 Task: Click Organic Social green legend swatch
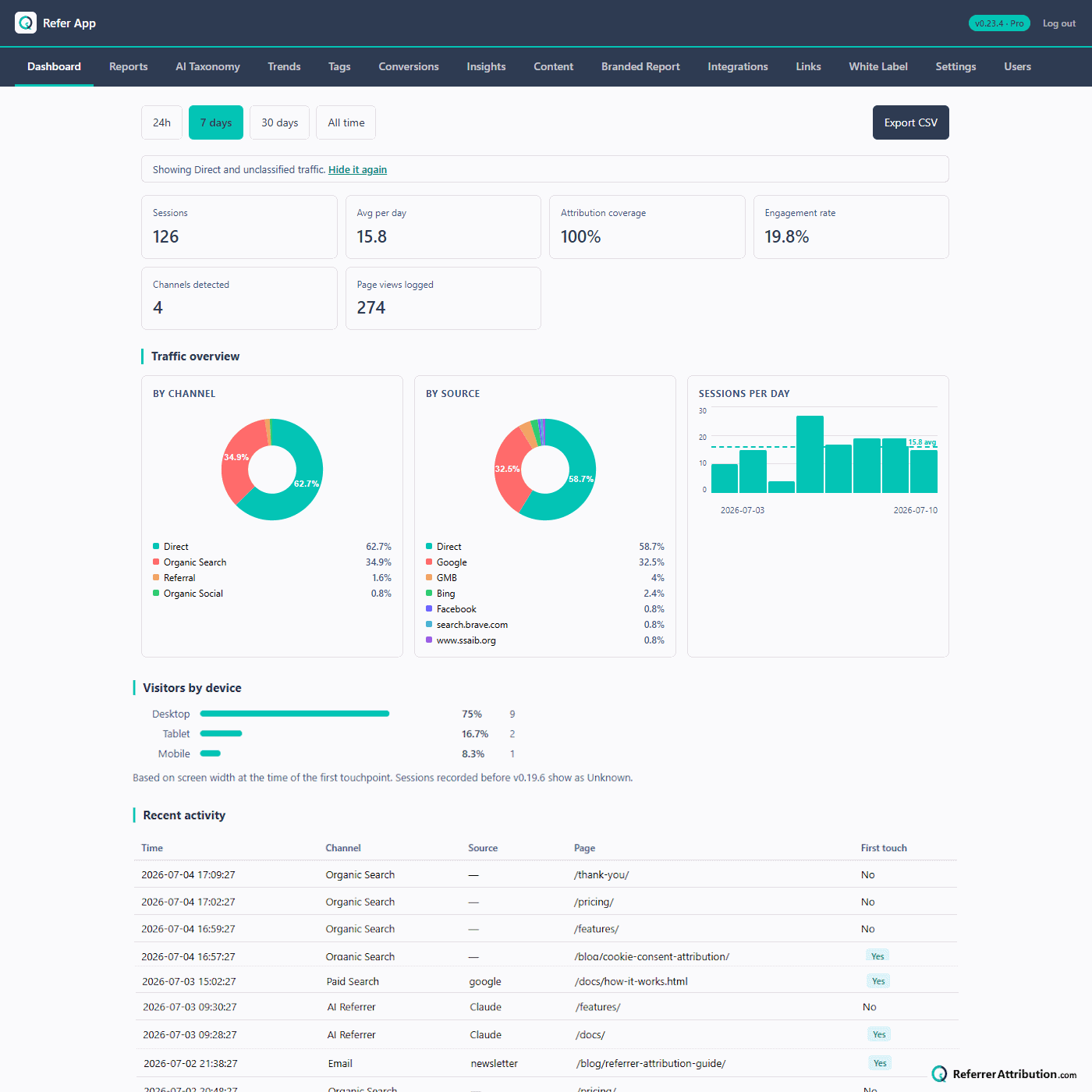click(x=156, y=593)
